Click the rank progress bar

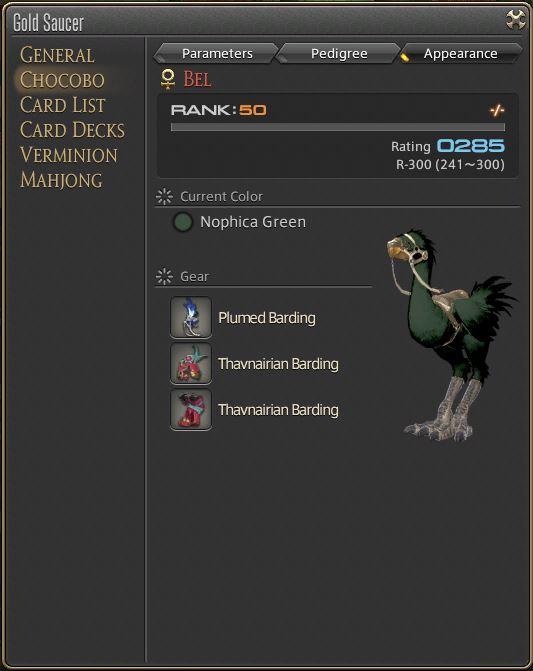pyautogui.click(x=338, y=127)
